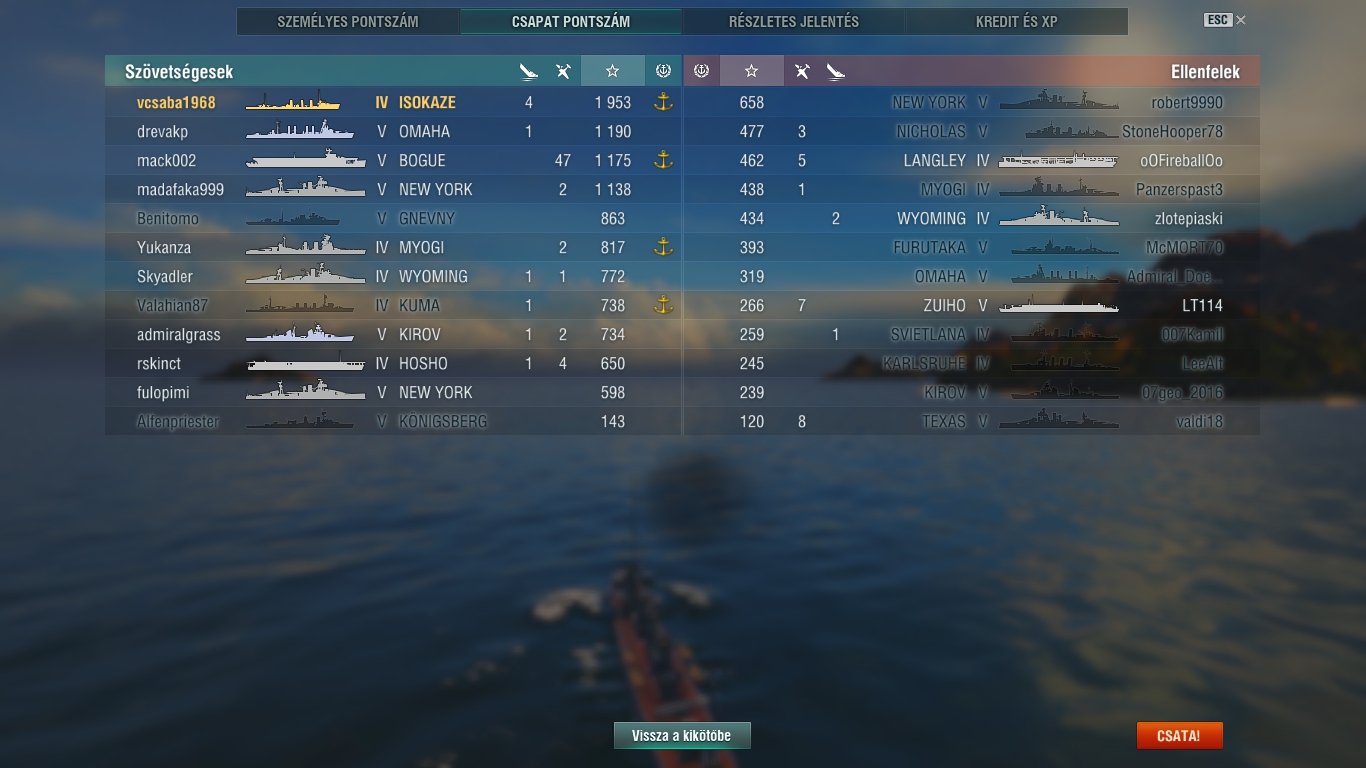Sort allies by aircraft shot down icon
Image resolution: width=1366 pixels, height=768 pixels.
pyautogui.click(x=563, y=71)
